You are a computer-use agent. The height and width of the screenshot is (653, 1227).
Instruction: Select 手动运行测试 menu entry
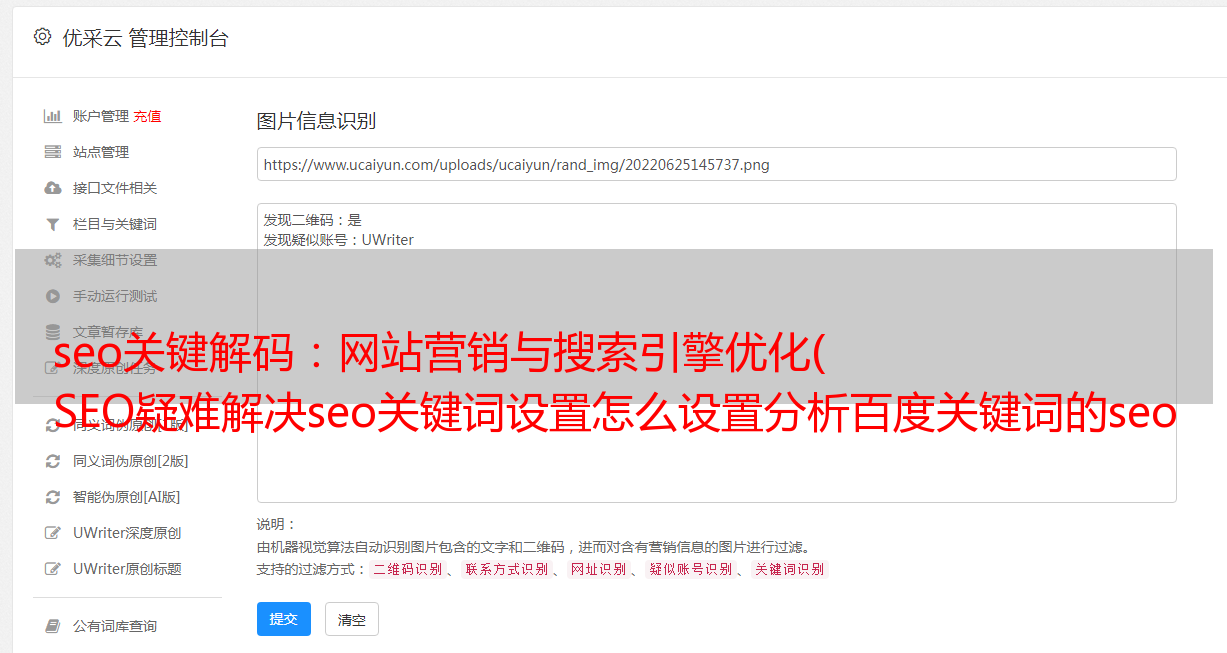[x=115, y=296]
